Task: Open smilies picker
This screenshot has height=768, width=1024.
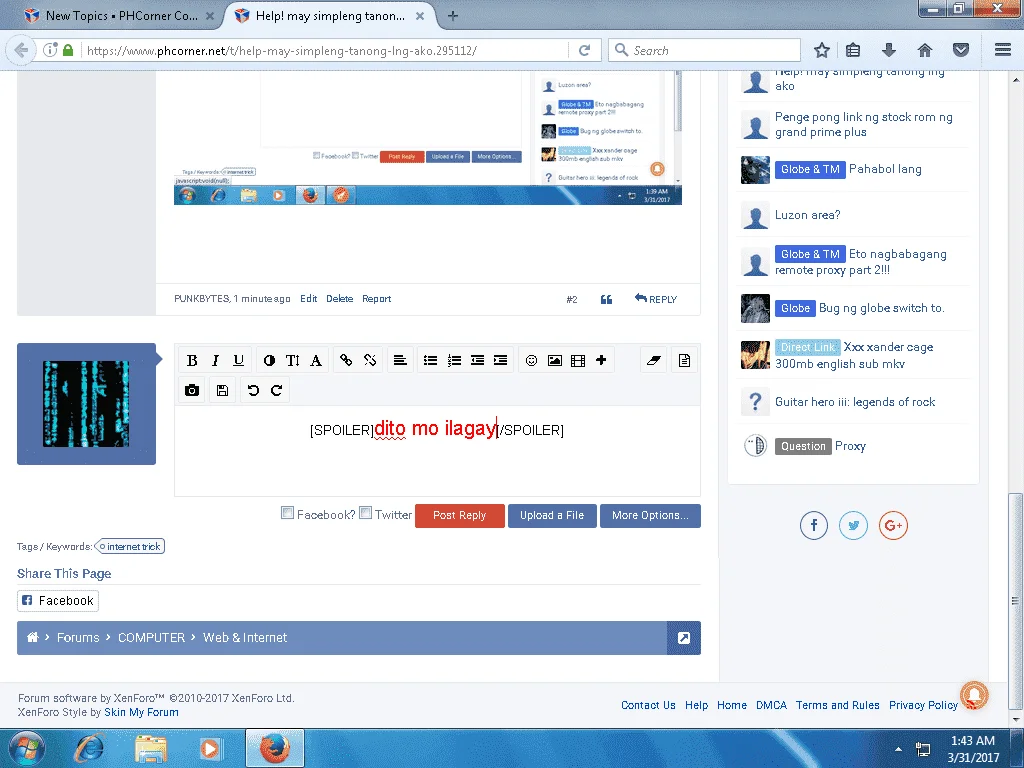Action: [532, 360]
